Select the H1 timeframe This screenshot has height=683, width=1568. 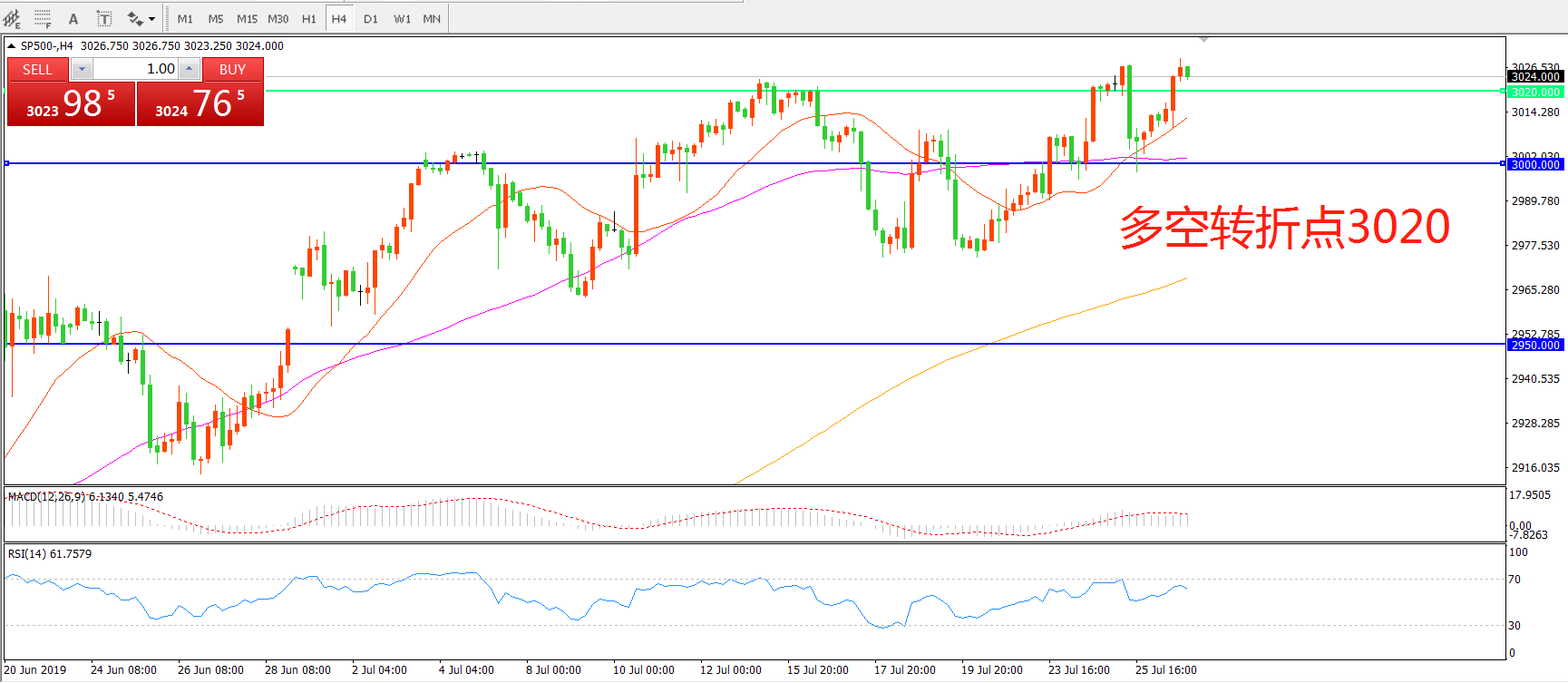[308, 19]
